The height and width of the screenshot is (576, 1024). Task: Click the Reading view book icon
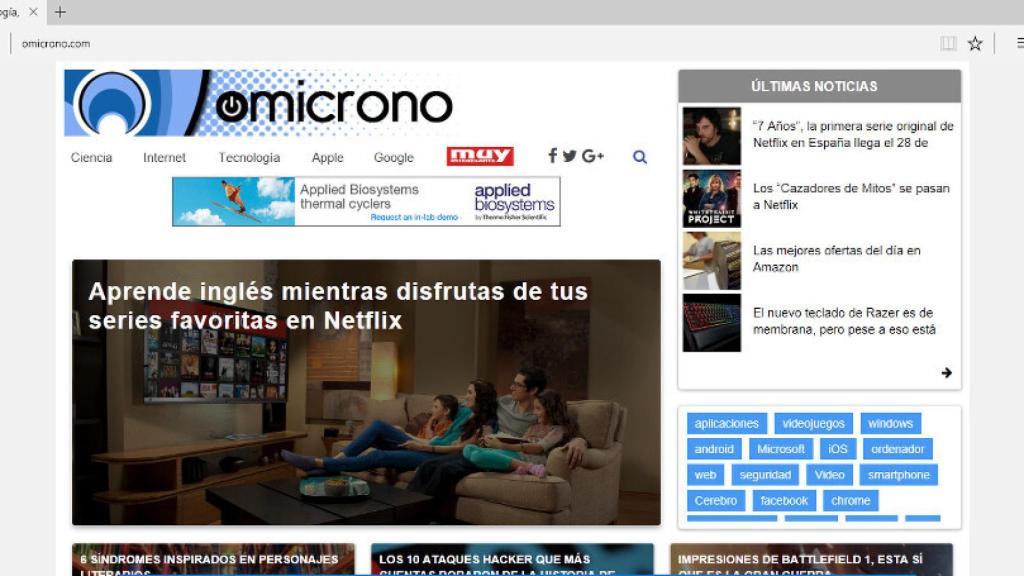948,43
